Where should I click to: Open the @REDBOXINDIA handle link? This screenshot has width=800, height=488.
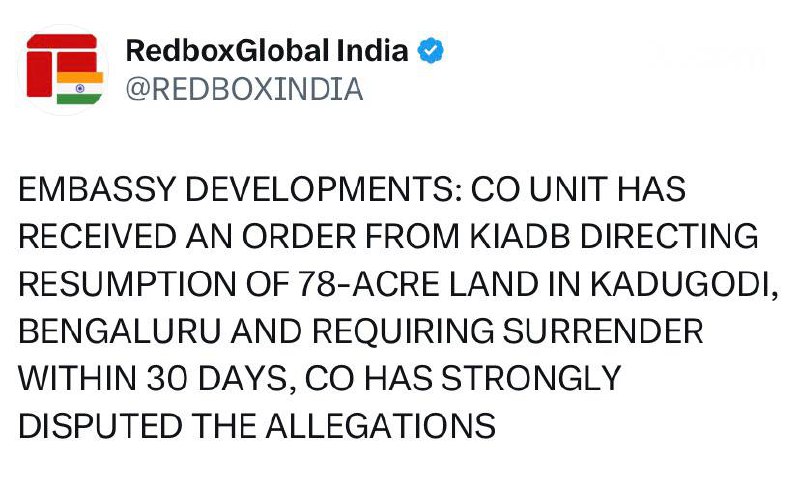[244, 89]
